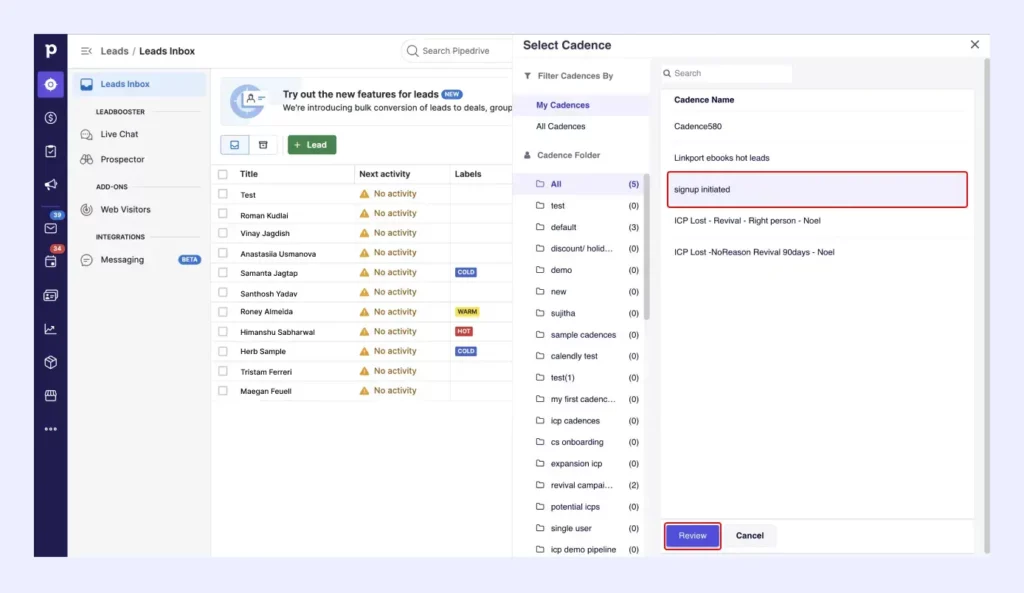Click the cadence Search input field

(x=726, y=73)
